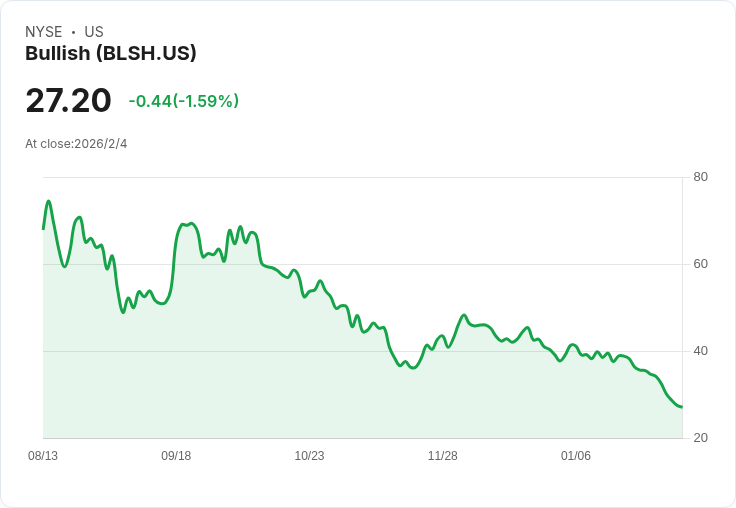Click the 20 value on the price axis
The width and height of the screenshot is (736, 508).
pos(700,438)
